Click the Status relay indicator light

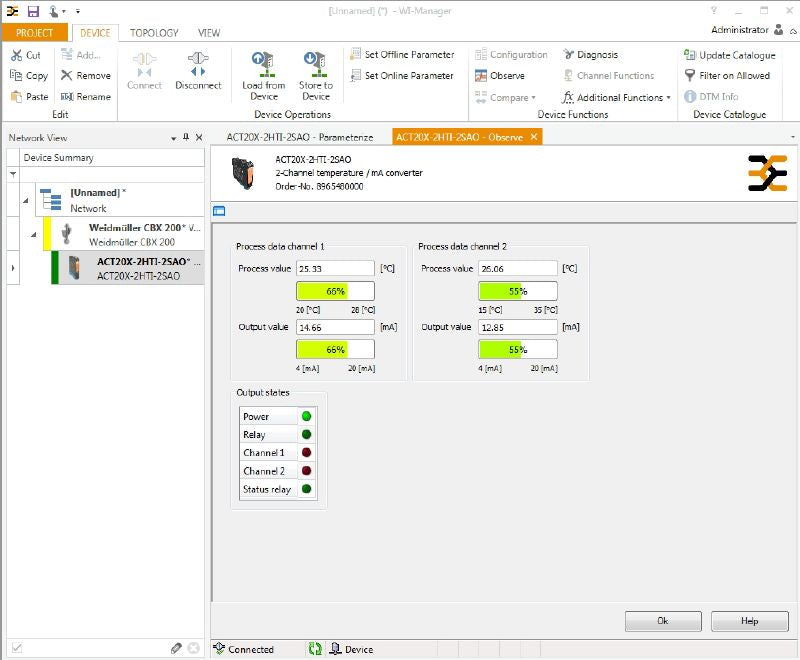(306, 489)
